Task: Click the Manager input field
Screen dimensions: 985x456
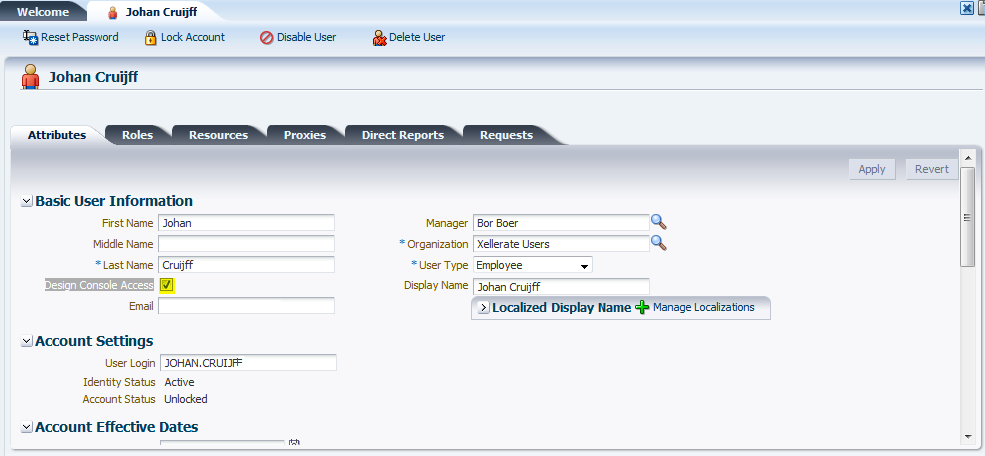Action: (561, 223)
